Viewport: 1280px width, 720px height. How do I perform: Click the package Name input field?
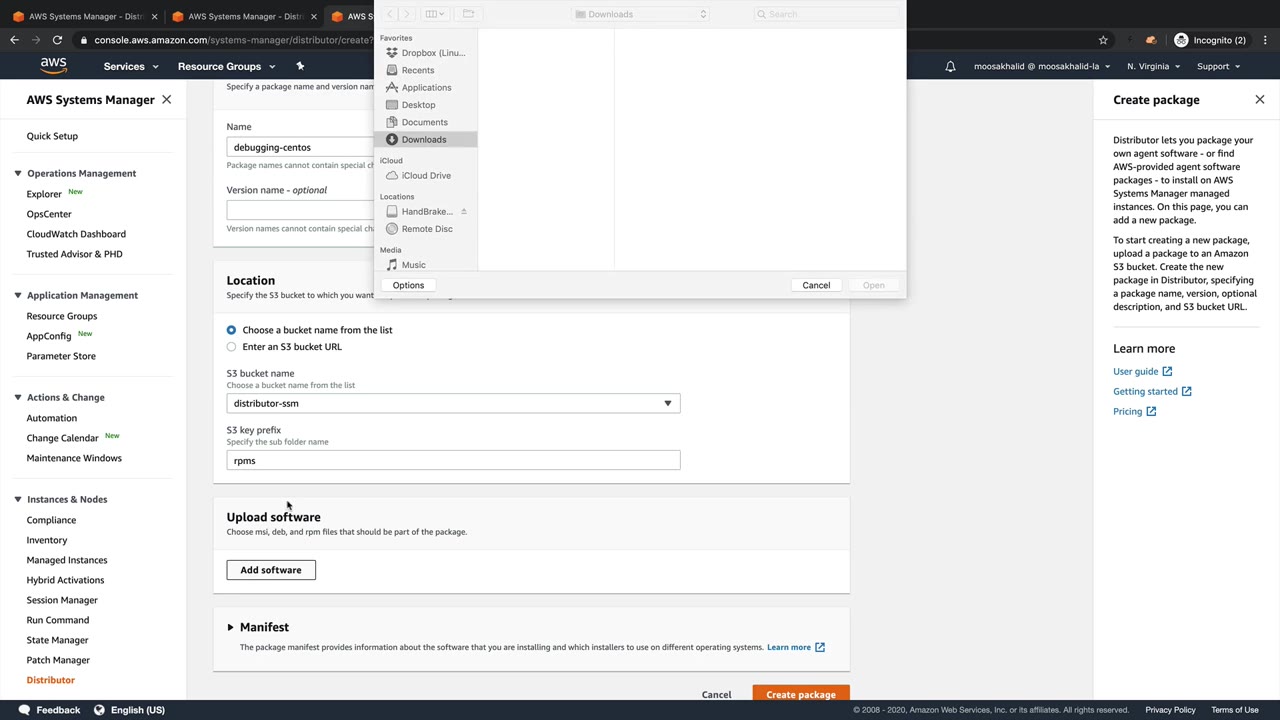click(x=300, y=147)
